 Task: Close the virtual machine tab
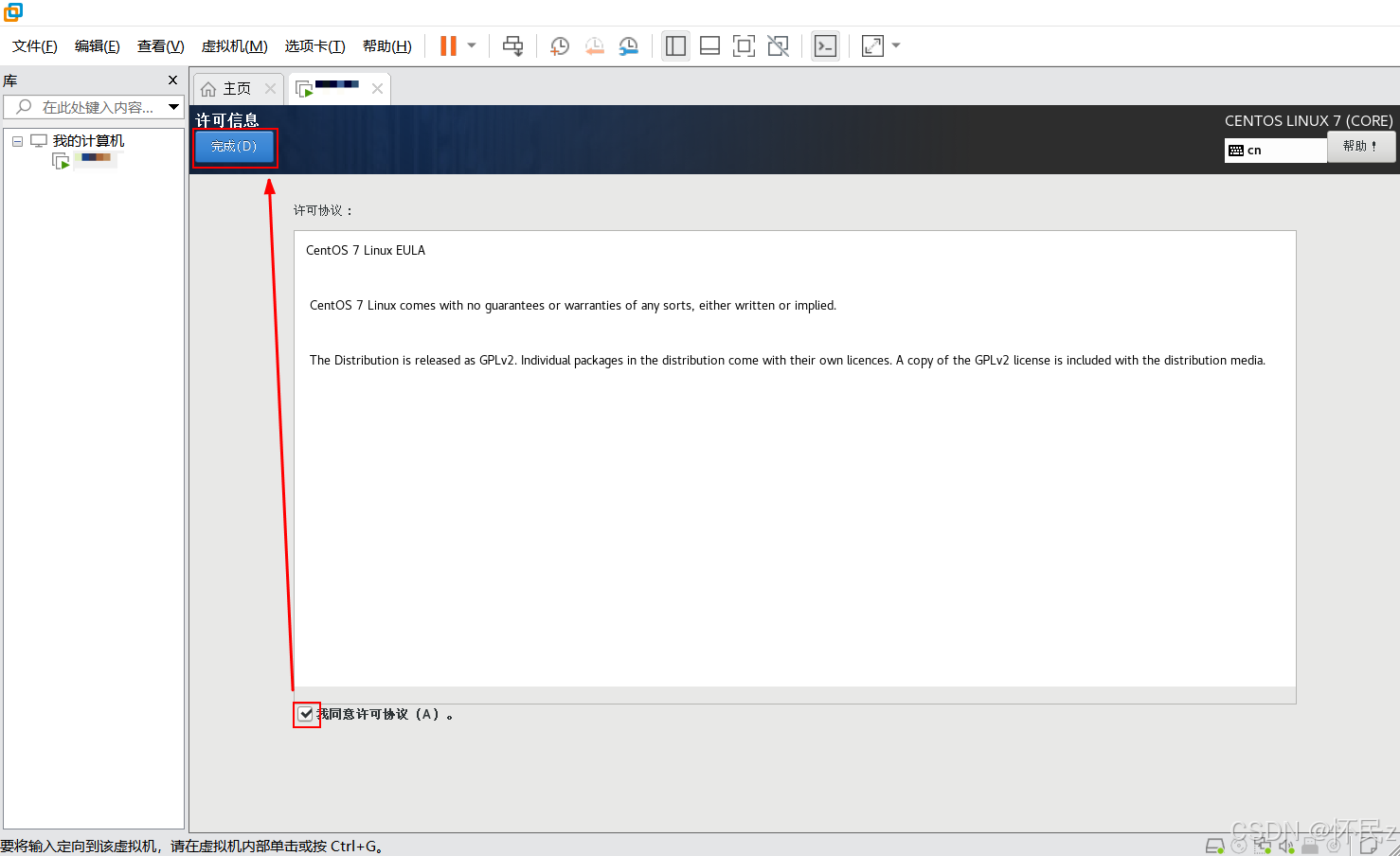click(x=377, y=88)
